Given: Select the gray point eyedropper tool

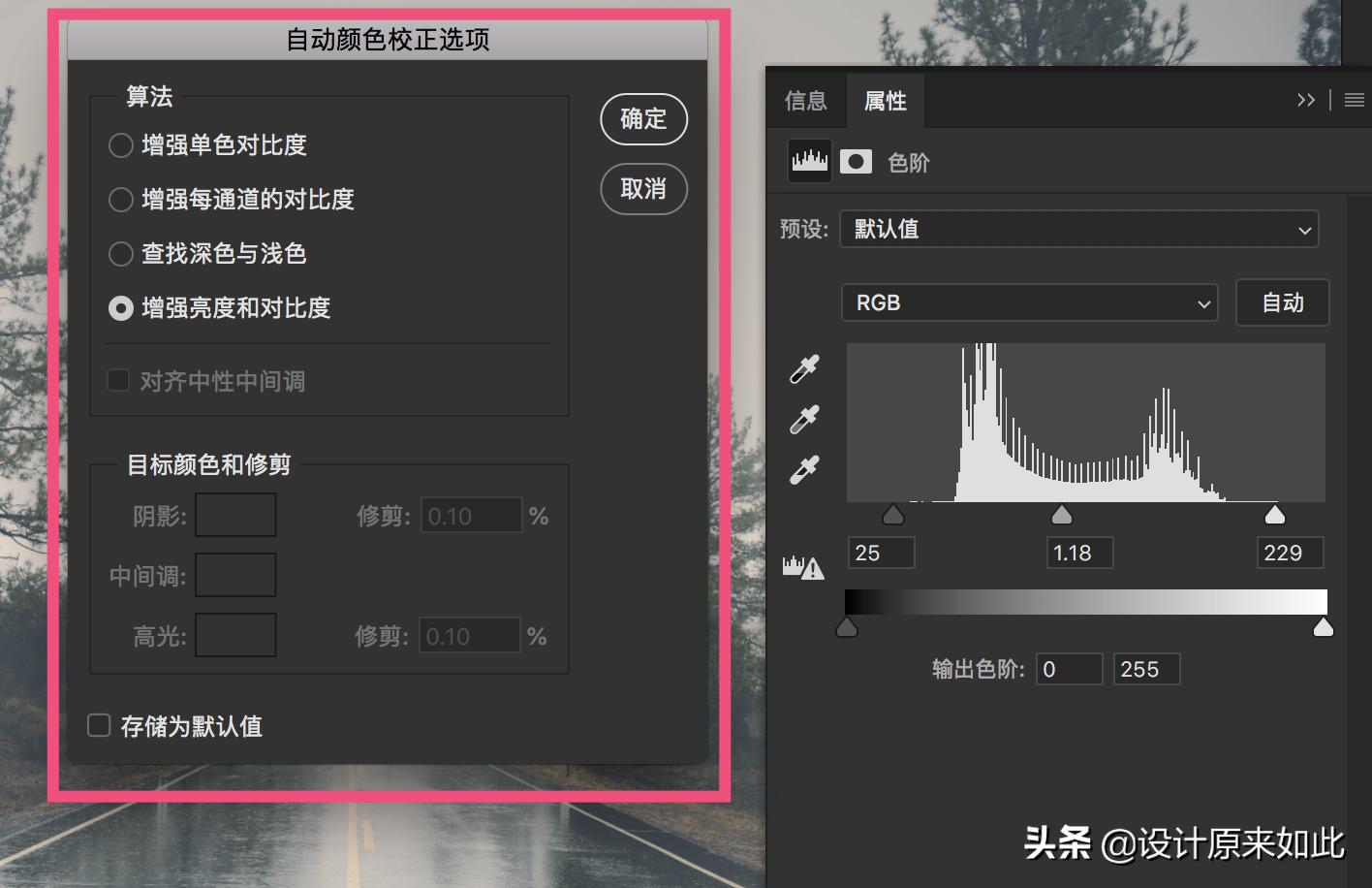Looking at the screenshot, I should point(803,419).
